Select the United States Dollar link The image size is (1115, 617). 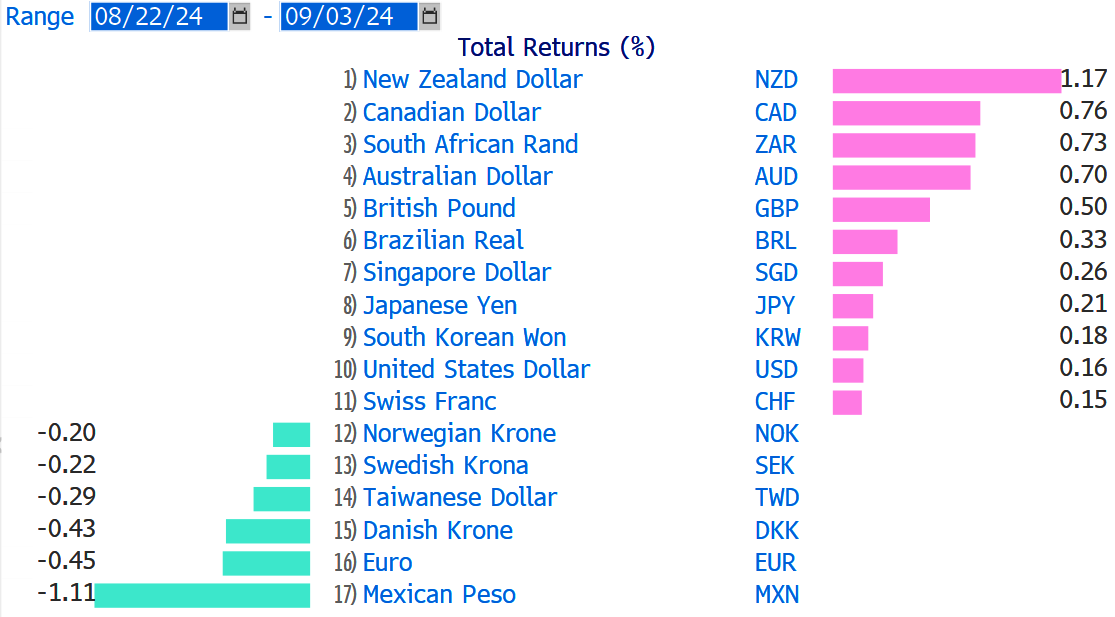pos(476,370)
